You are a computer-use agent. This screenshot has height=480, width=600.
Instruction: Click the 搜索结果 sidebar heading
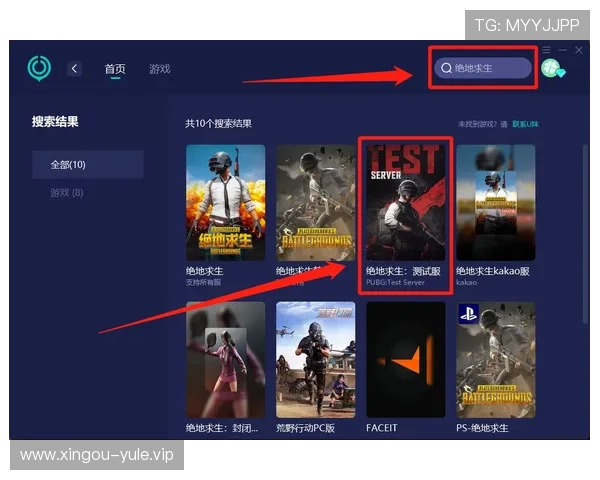tap(55, 122)
